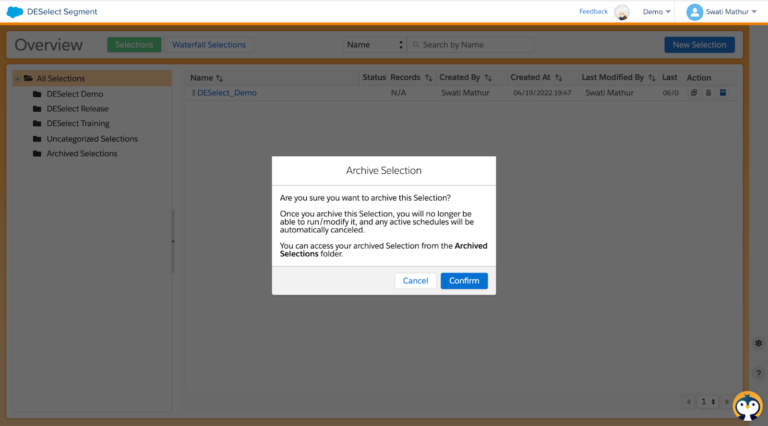768x426 pixels.
Task: Click the folder panel collapse handle
Action: [172, 241]
